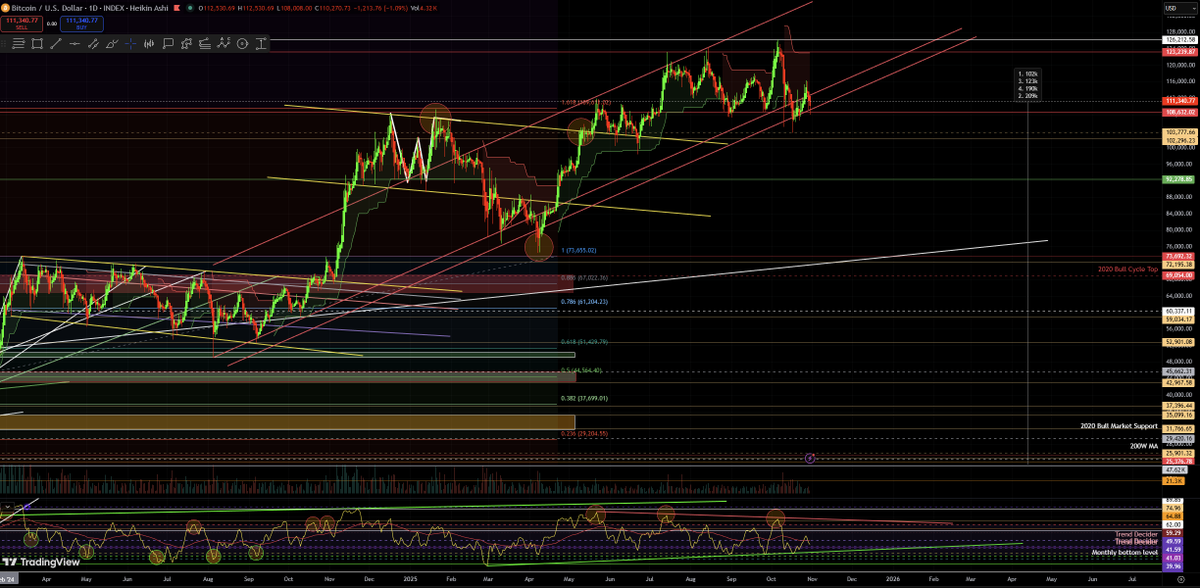Select the Horizontal Line tool
The image size is (1200, 588).
75,43
